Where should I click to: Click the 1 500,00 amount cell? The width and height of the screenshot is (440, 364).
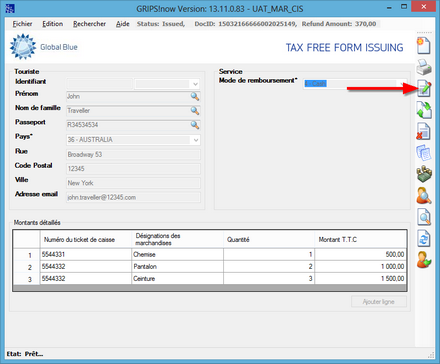360,279
